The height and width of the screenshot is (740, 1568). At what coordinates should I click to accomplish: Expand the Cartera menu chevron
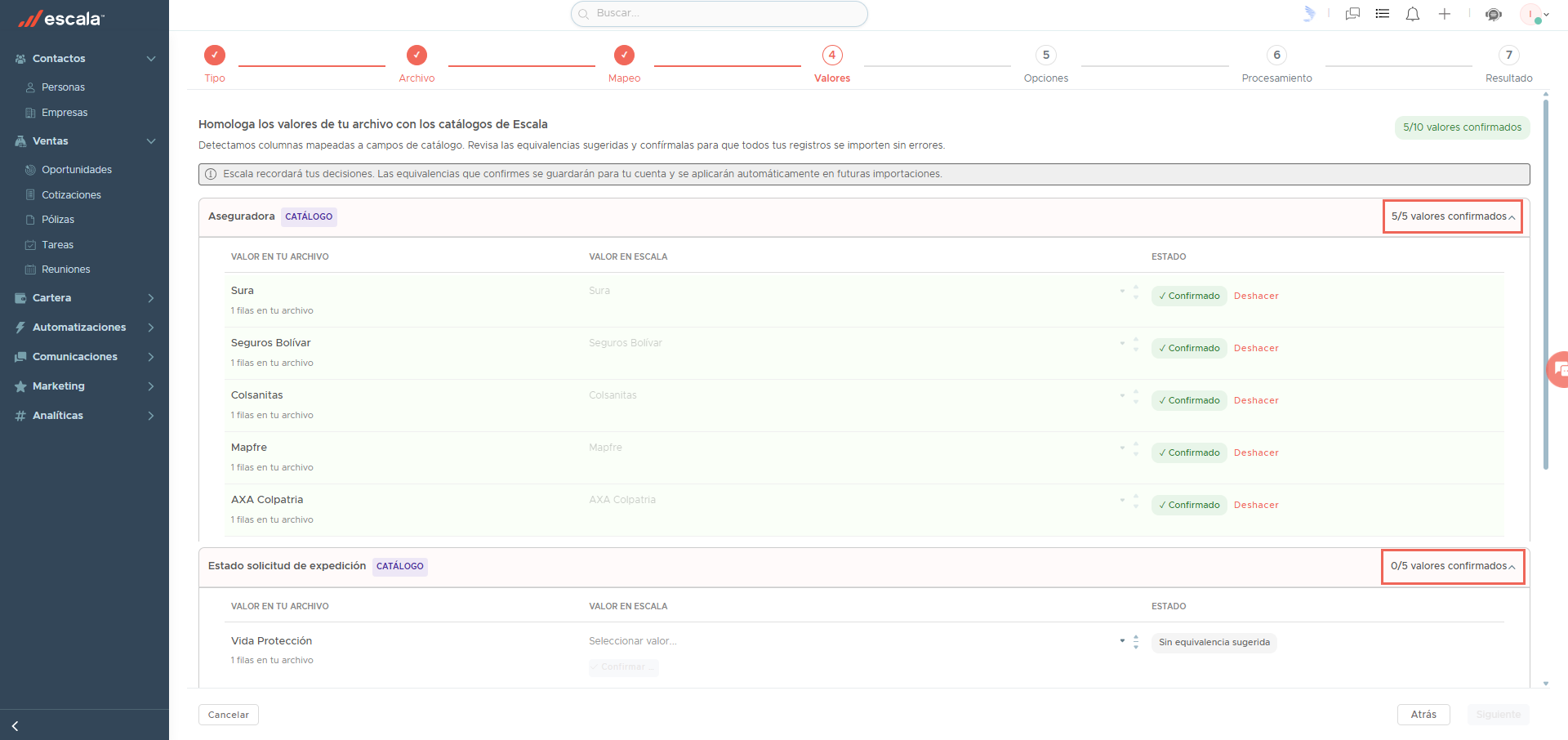pos(151,298)
